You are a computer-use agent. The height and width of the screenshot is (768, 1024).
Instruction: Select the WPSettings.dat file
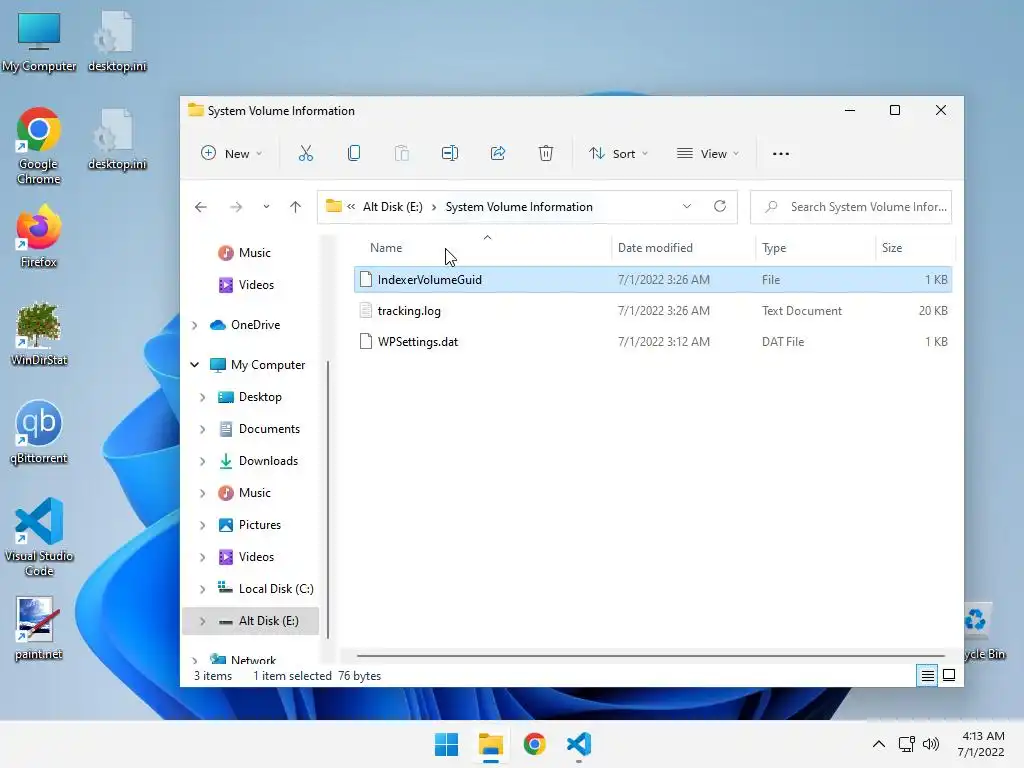point(652,342)
